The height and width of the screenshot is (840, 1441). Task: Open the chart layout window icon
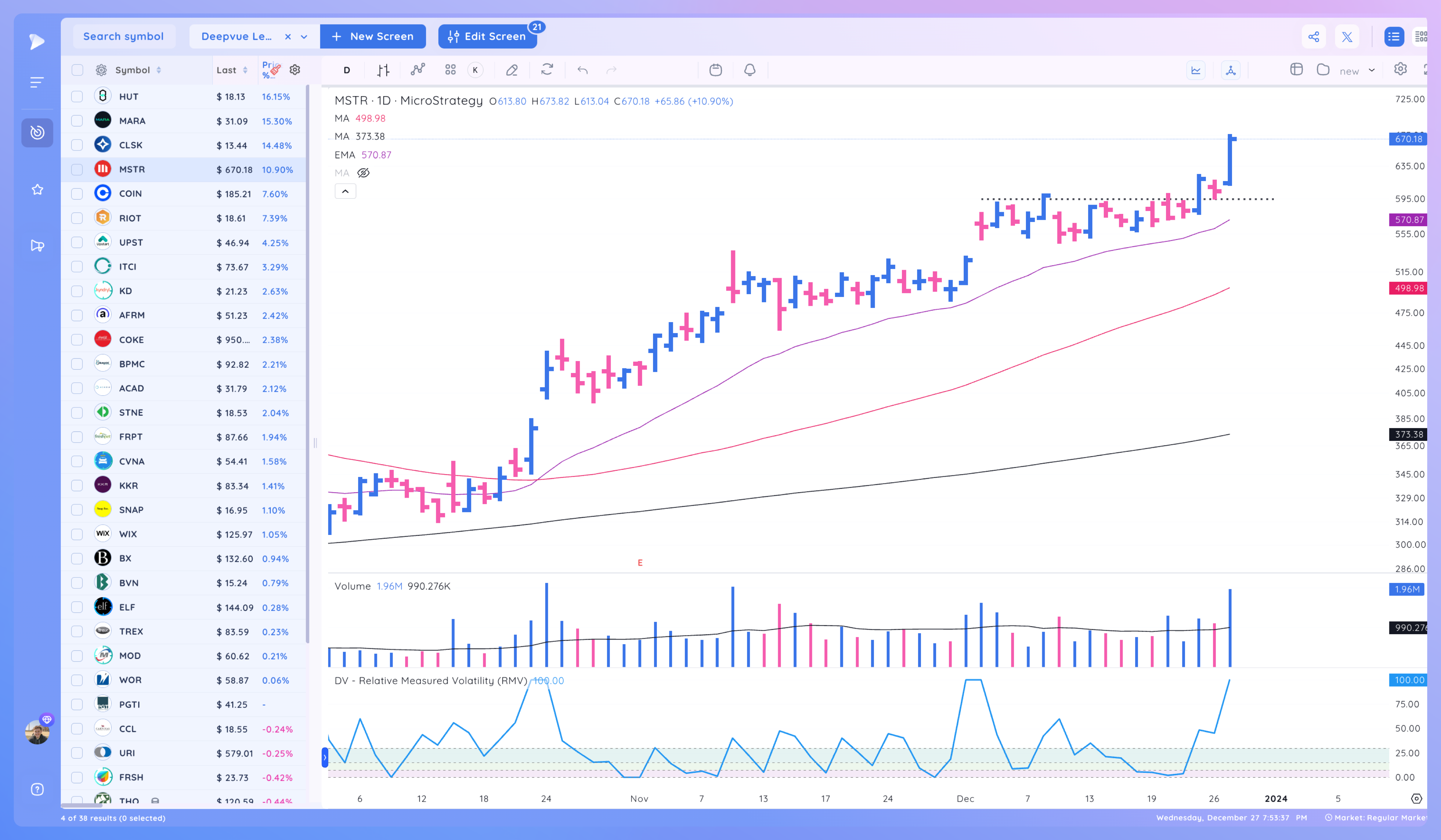1296,69
